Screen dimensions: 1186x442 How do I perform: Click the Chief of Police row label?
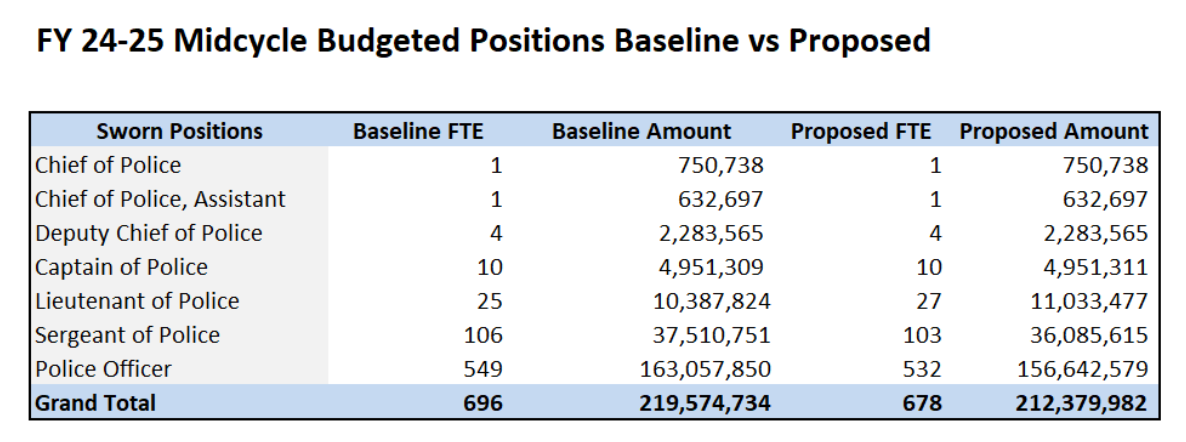pos(108,165)
